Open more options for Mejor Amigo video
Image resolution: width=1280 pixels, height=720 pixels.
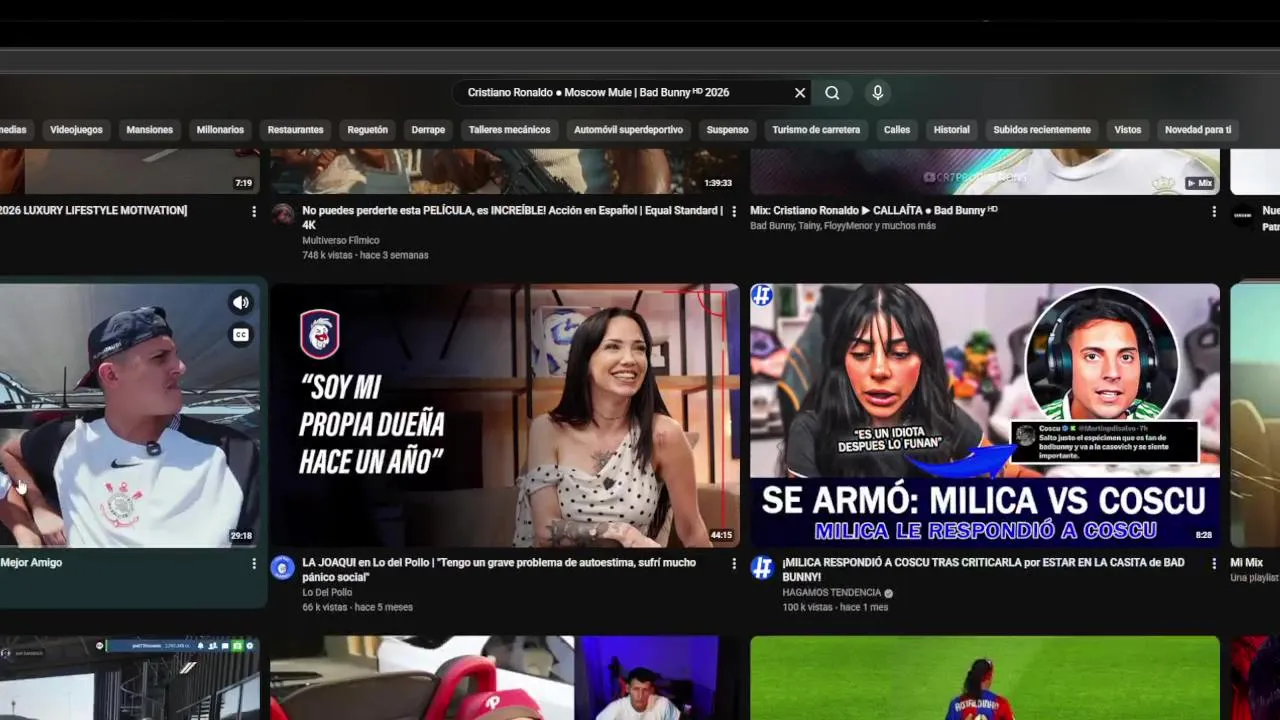[254, 564]
